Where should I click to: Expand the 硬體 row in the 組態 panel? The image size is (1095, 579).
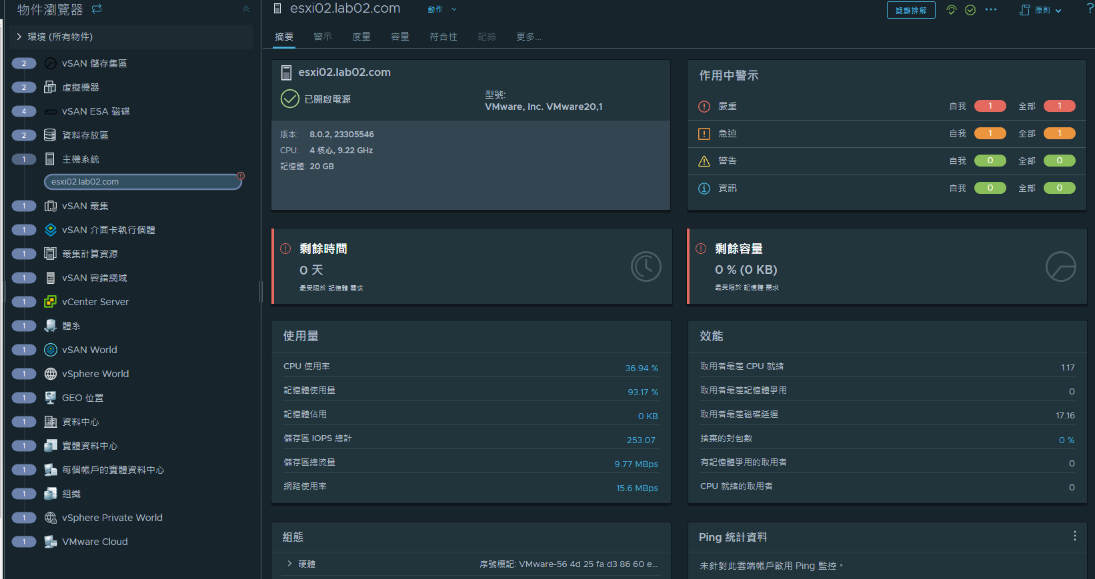289,564
